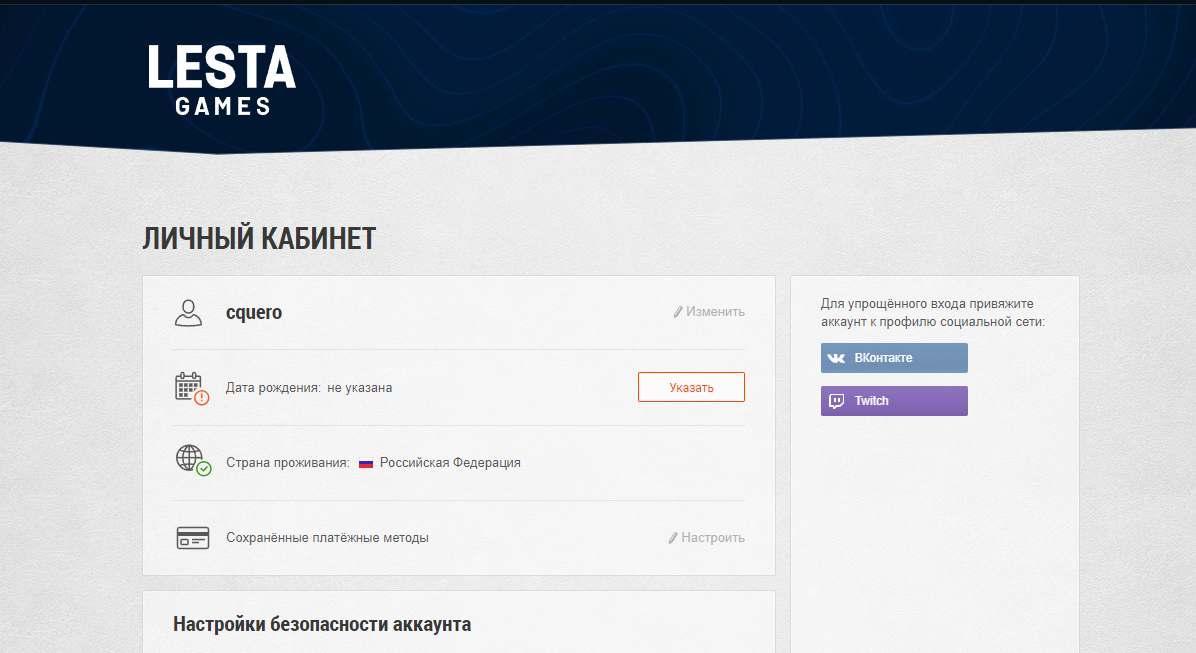The height and width of the screenshot is (653, 1196).
Task: Click the user profile avatar icon
Action: coord(188,312)
